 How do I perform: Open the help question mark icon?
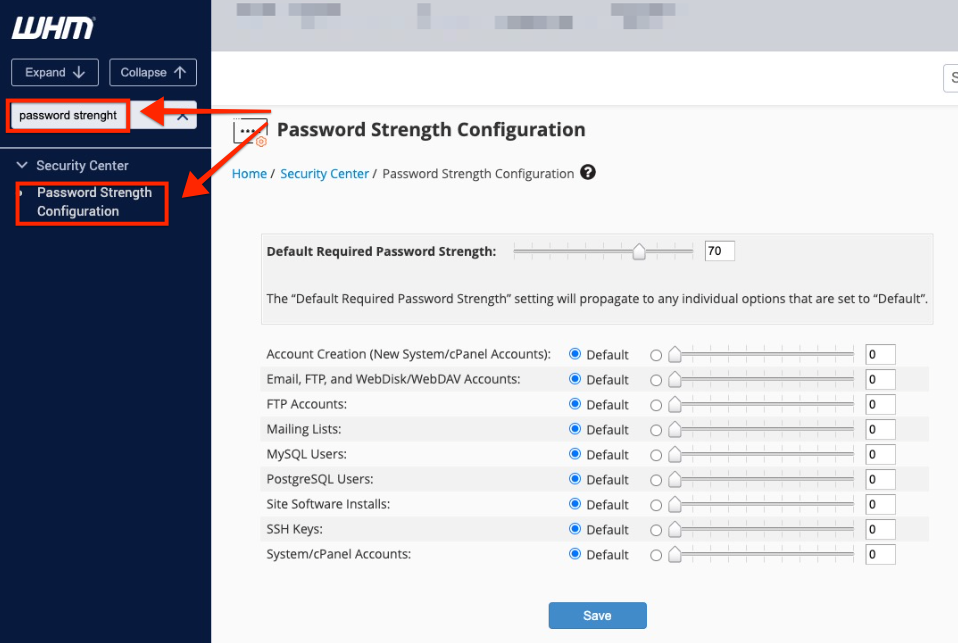pos(588,173)
